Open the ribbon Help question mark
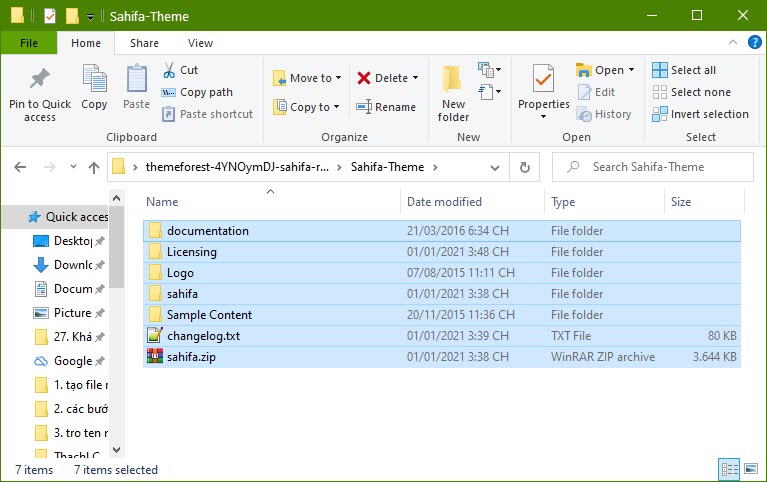Viewport: 767px width, 482px height. [755, 43]
